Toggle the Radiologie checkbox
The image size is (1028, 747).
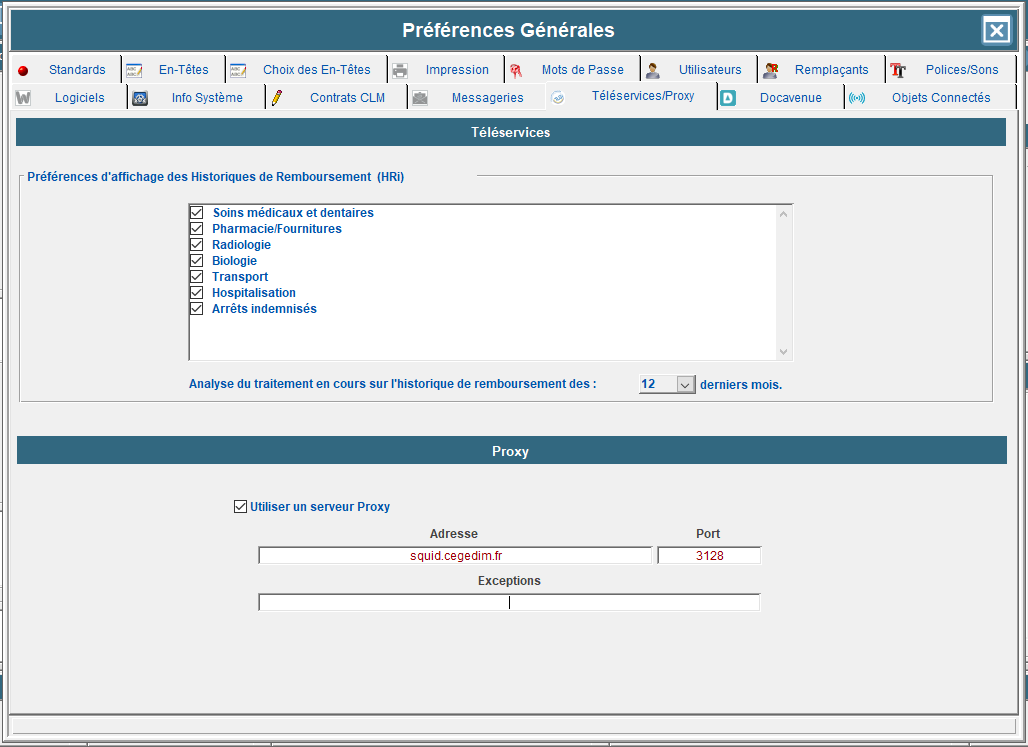pos(197,245)
